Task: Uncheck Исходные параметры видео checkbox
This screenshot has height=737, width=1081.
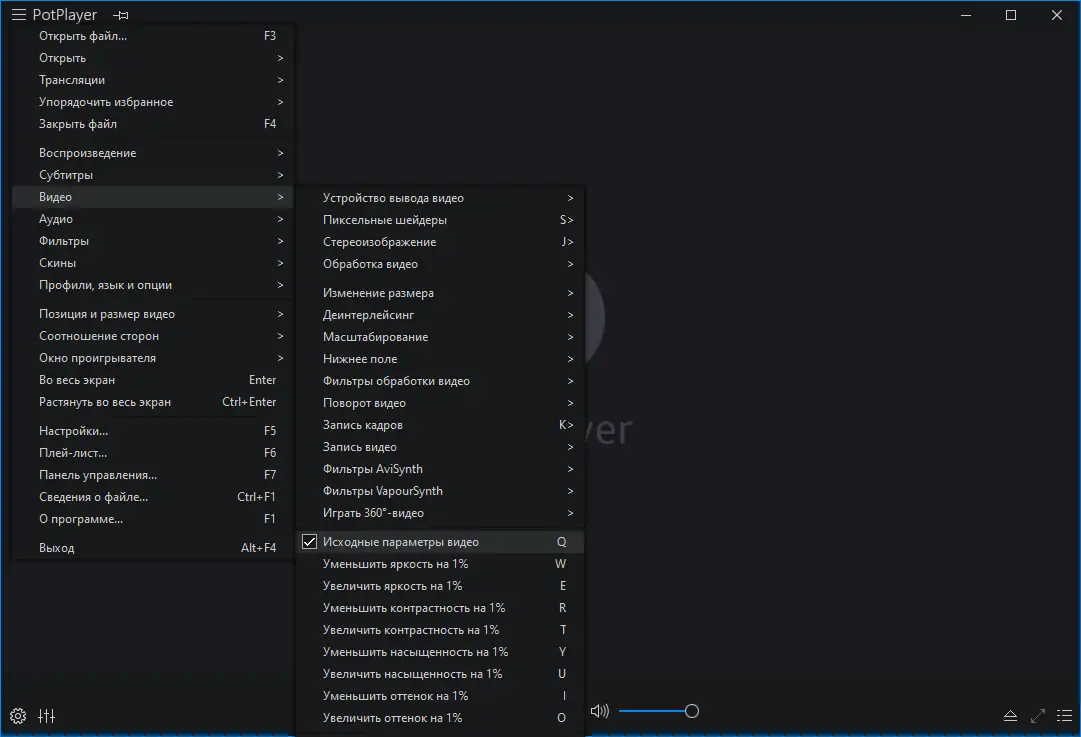Action: pyautogui.click(x=310, y=542)
